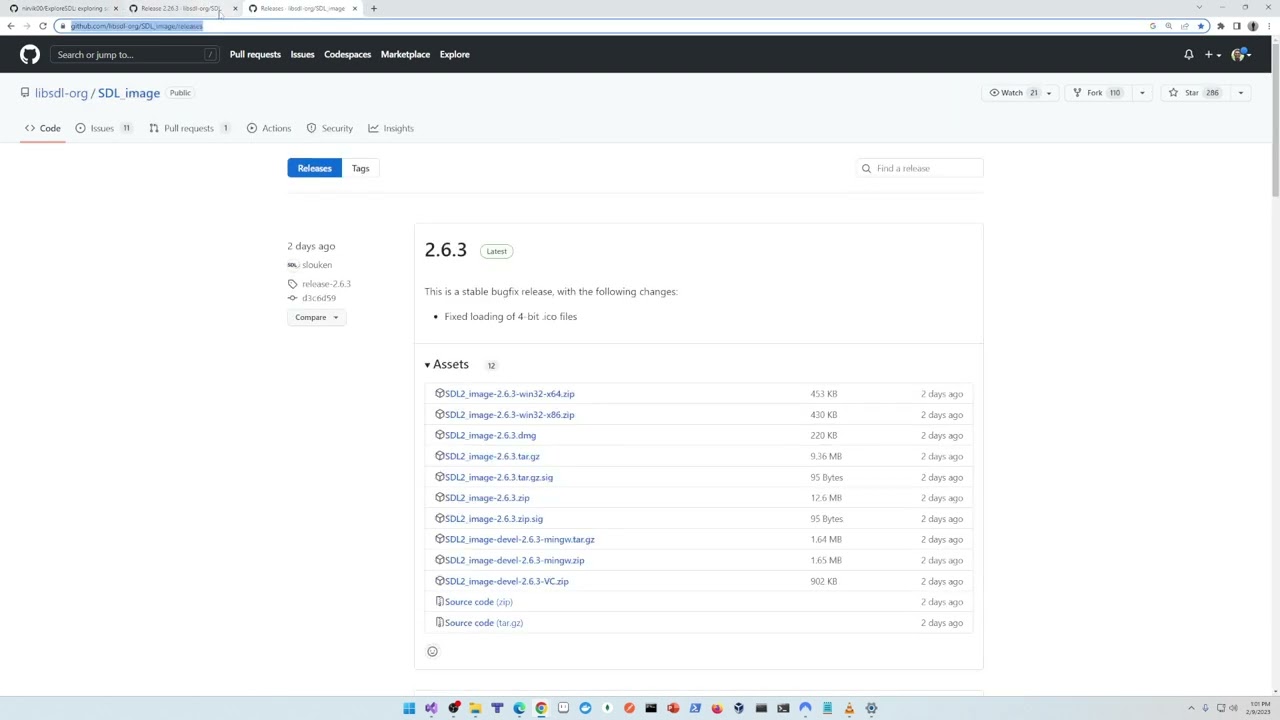
Task: Open the SDL_image repository link
Action: coord(129,93)
